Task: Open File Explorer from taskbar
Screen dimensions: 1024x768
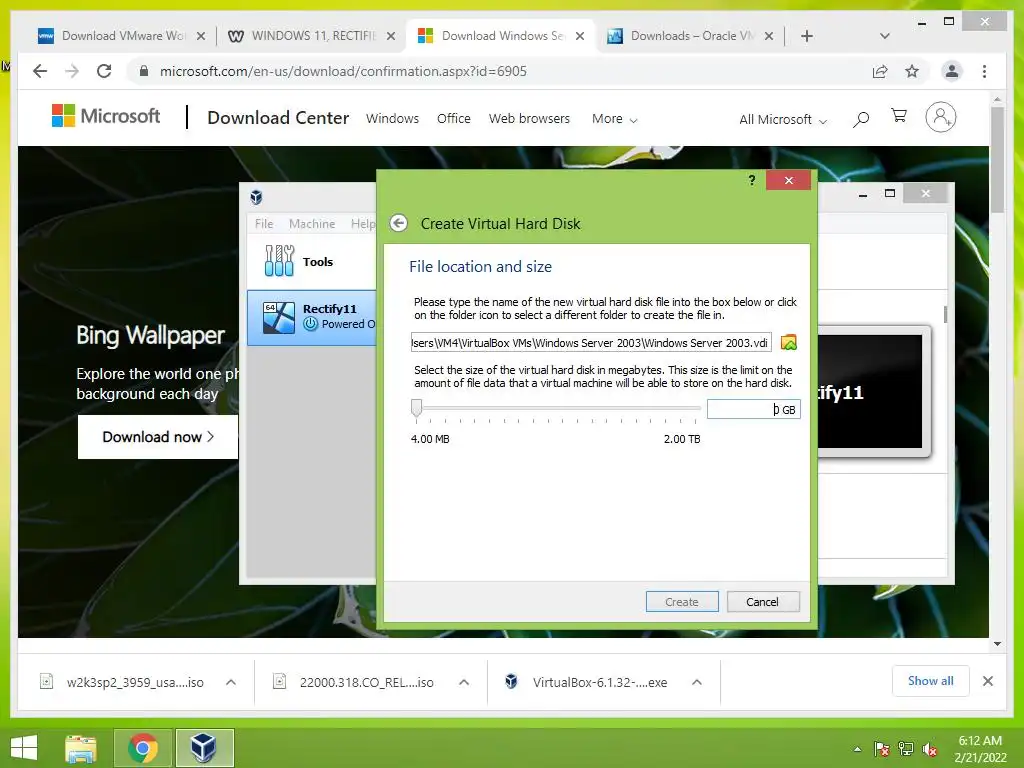Action: (81, 748)
